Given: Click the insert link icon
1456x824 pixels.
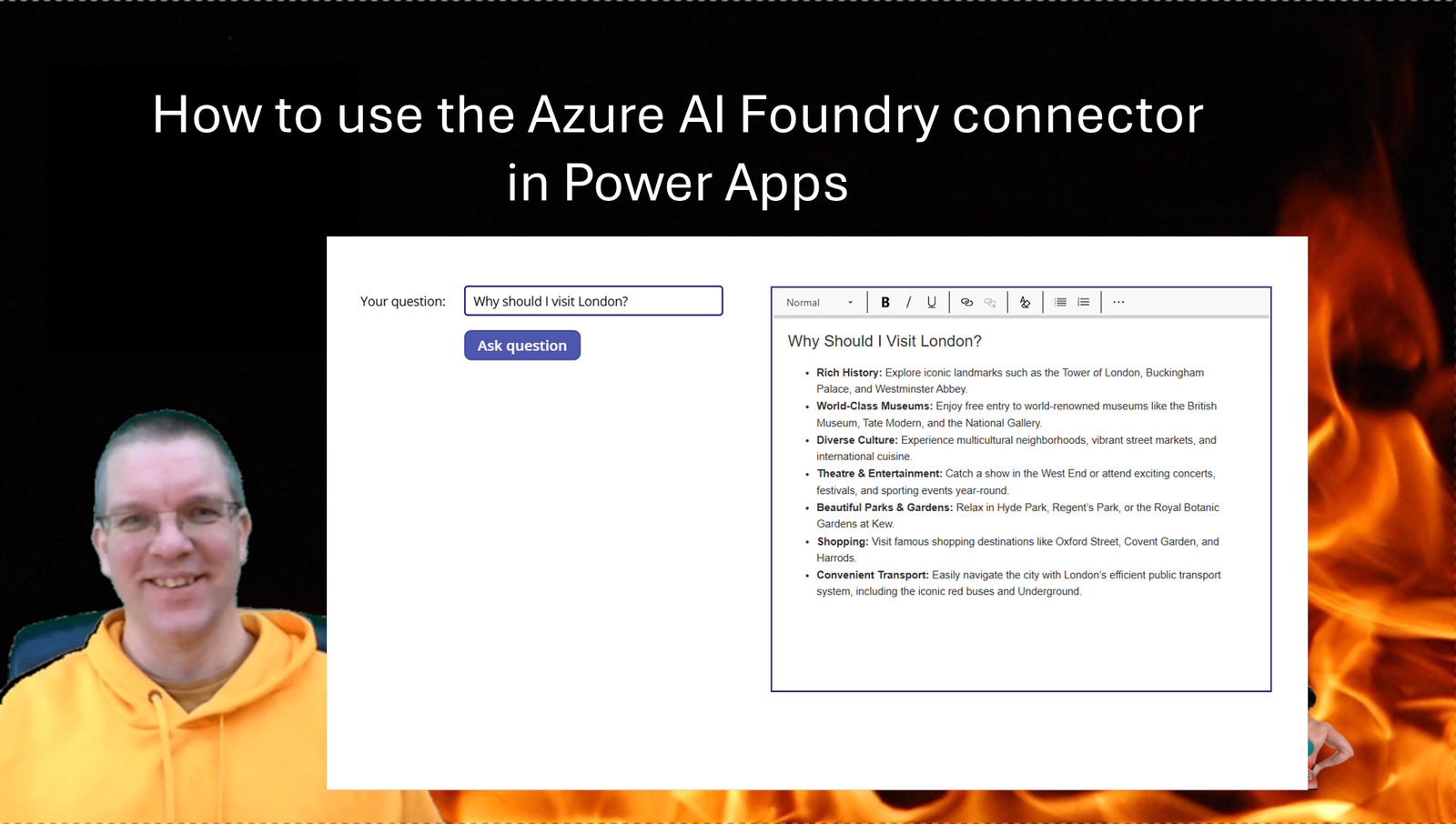Looking at the screenshot, I should pos(966,302).
